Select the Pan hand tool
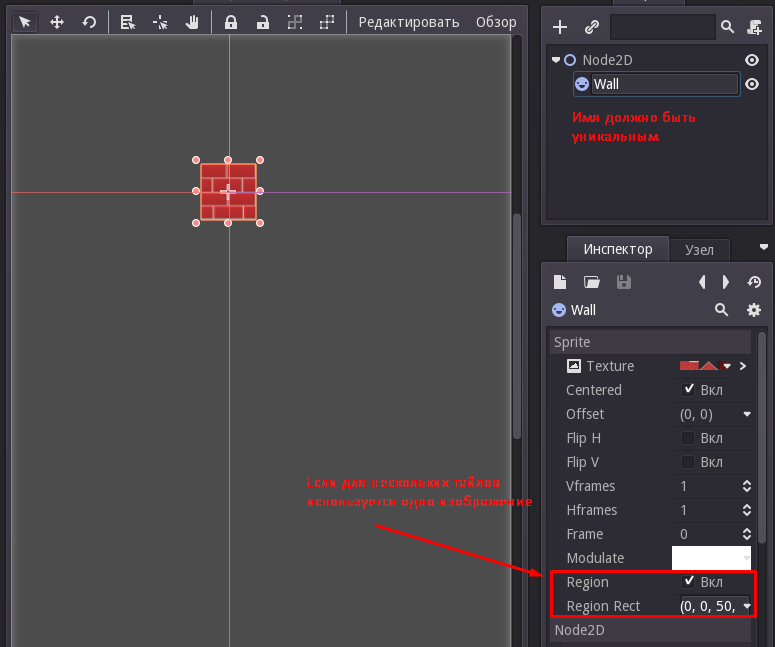 [192, 22]
